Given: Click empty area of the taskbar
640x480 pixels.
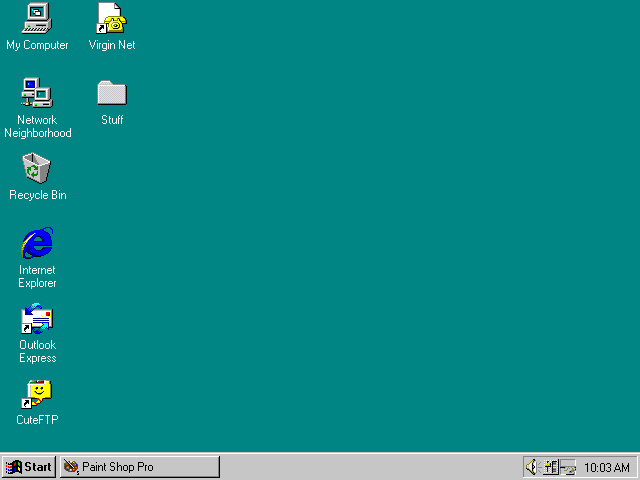Looking at the screenshot, I should pyautogui.click(x=370, y=467).
